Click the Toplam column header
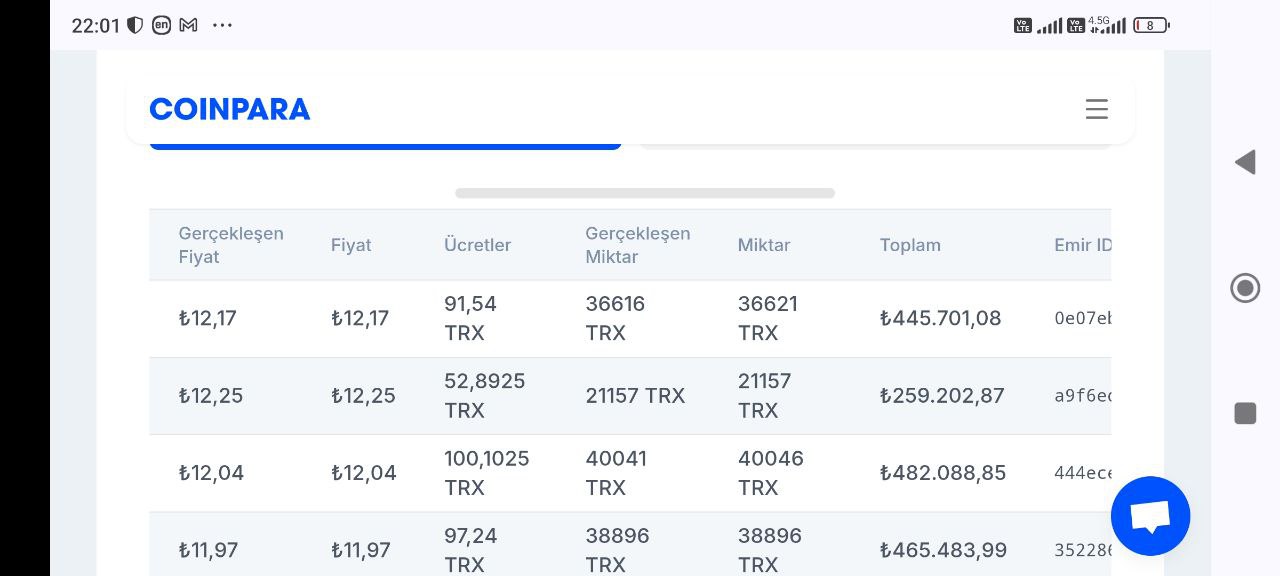1280x576 pixels. tap(910, 245)
